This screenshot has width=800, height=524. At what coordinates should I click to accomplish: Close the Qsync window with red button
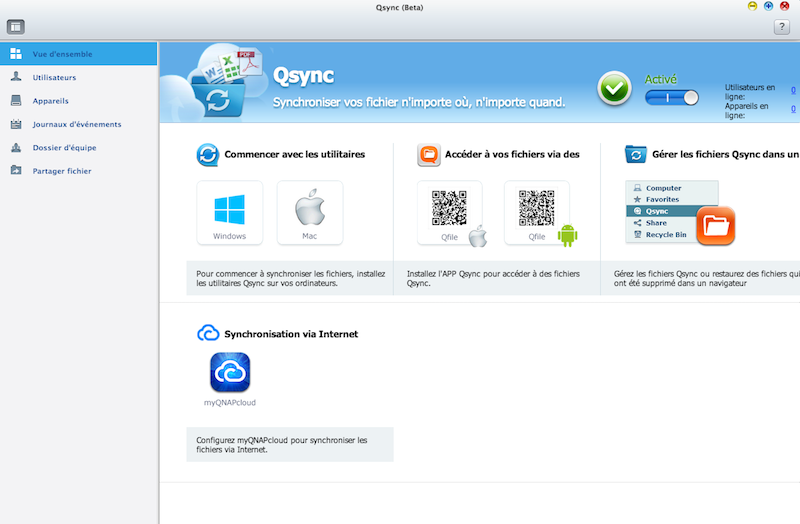(785, 6)
